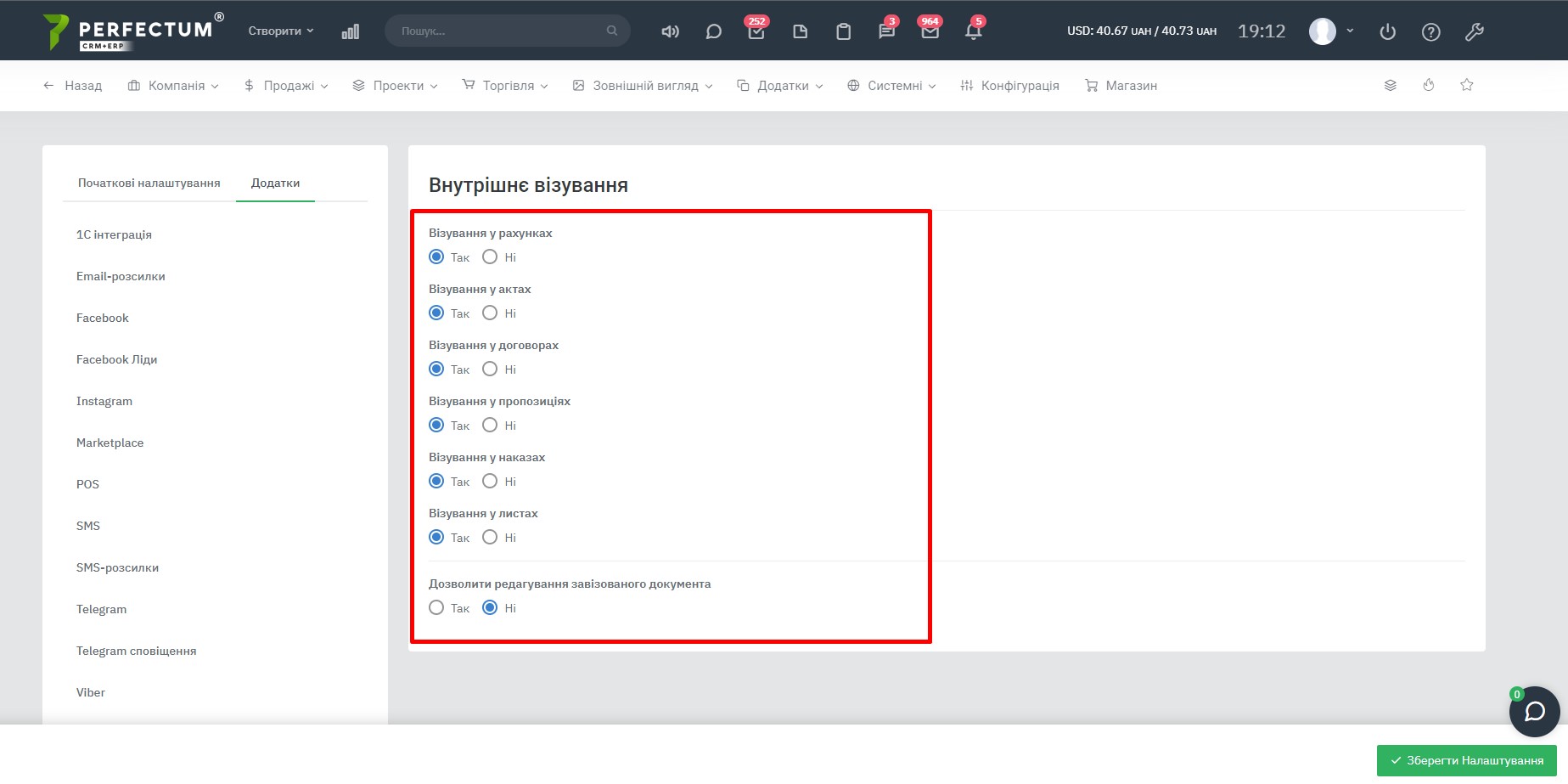Click the Perfectum CRM+ERP logo

point(133,31)
